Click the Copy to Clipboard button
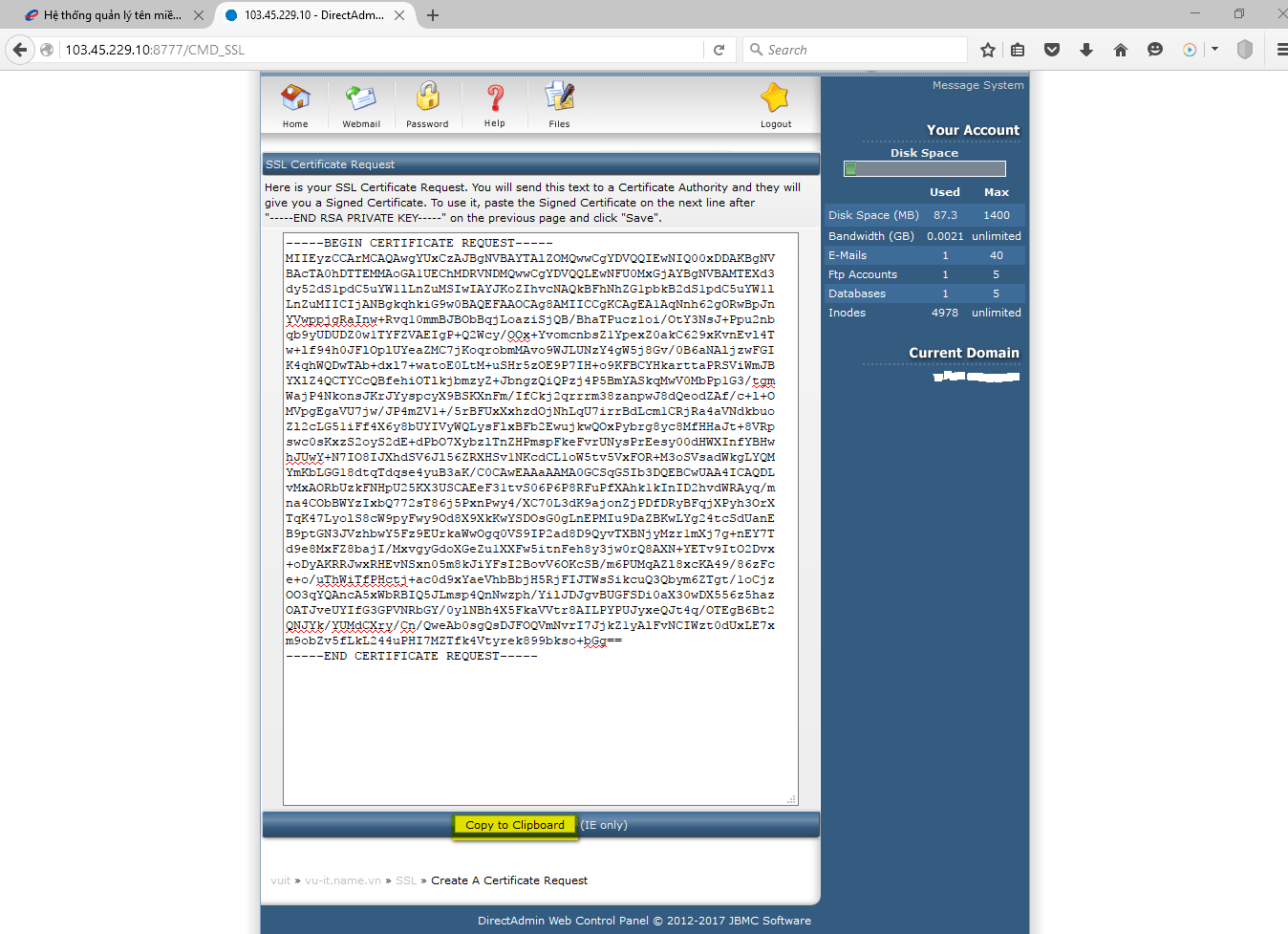This screenshot has height=934, width=1288. [515, 825]
